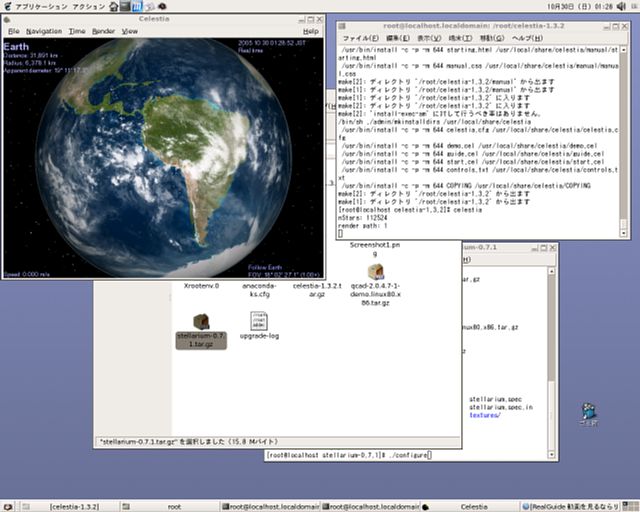Open the Celestia Render menu
The width and height of the screenshot is (640, 512).
point(103,31)
